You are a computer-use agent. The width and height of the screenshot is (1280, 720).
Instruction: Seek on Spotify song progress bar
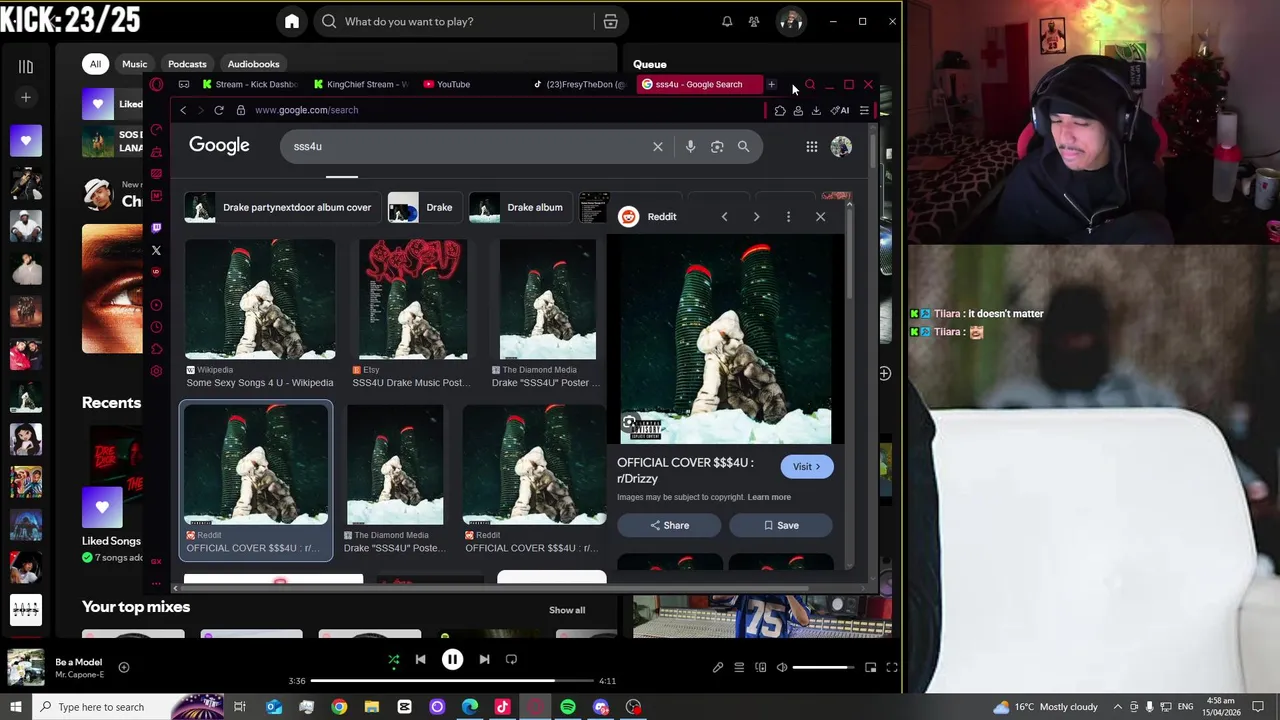click(x=452, y=681)
